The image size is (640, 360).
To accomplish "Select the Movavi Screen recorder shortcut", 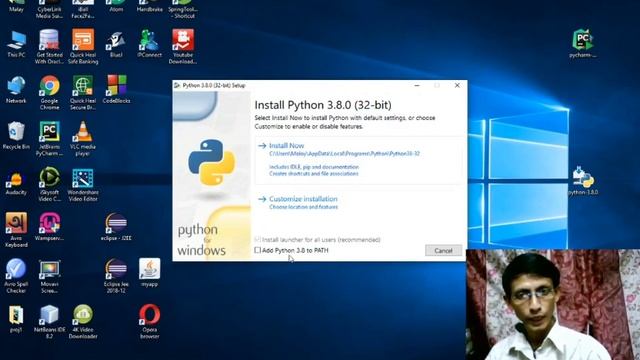I will (49, 276).
